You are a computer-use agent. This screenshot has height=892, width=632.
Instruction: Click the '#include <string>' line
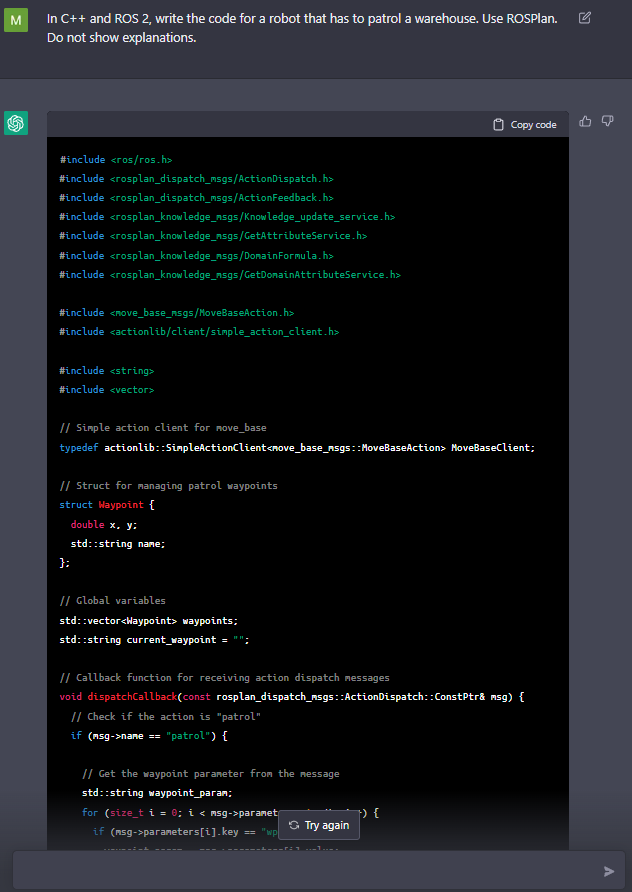coord(106,370)
